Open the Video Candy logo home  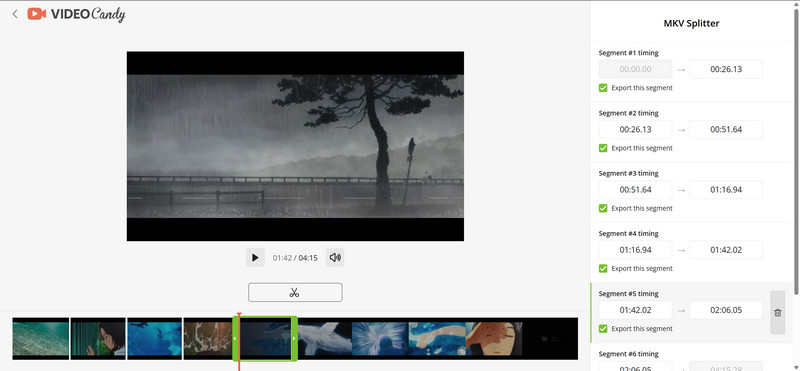coord(77,14)
